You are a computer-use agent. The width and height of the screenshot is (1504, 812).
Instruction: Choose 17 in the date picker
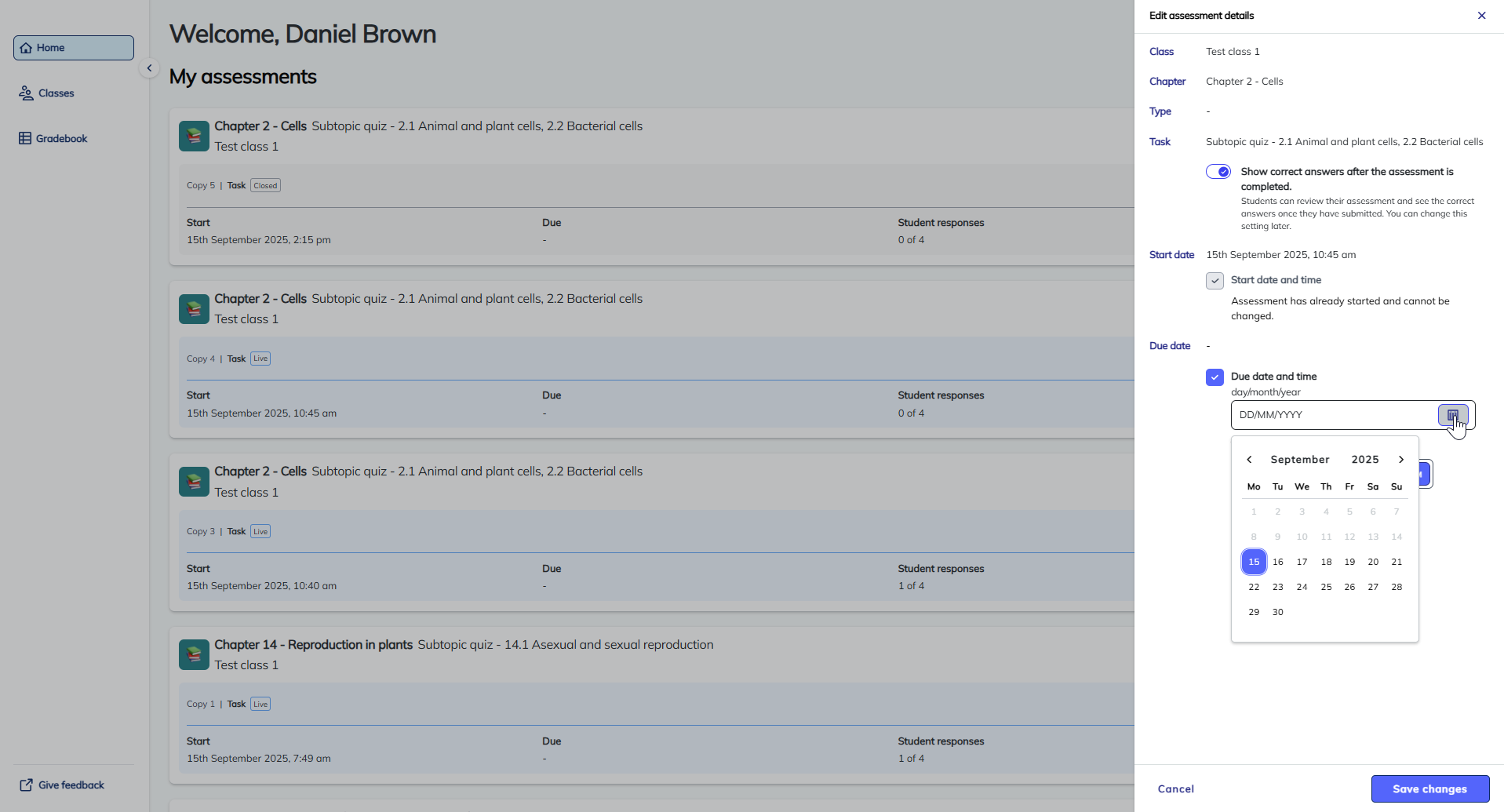coord(1302,562)
